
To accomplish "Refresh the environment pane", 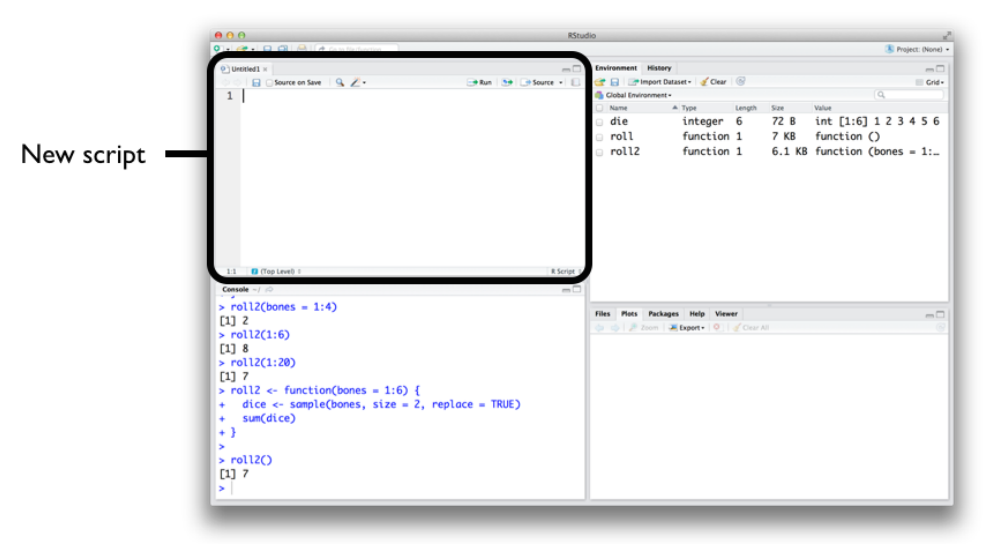I will [741, 82].
